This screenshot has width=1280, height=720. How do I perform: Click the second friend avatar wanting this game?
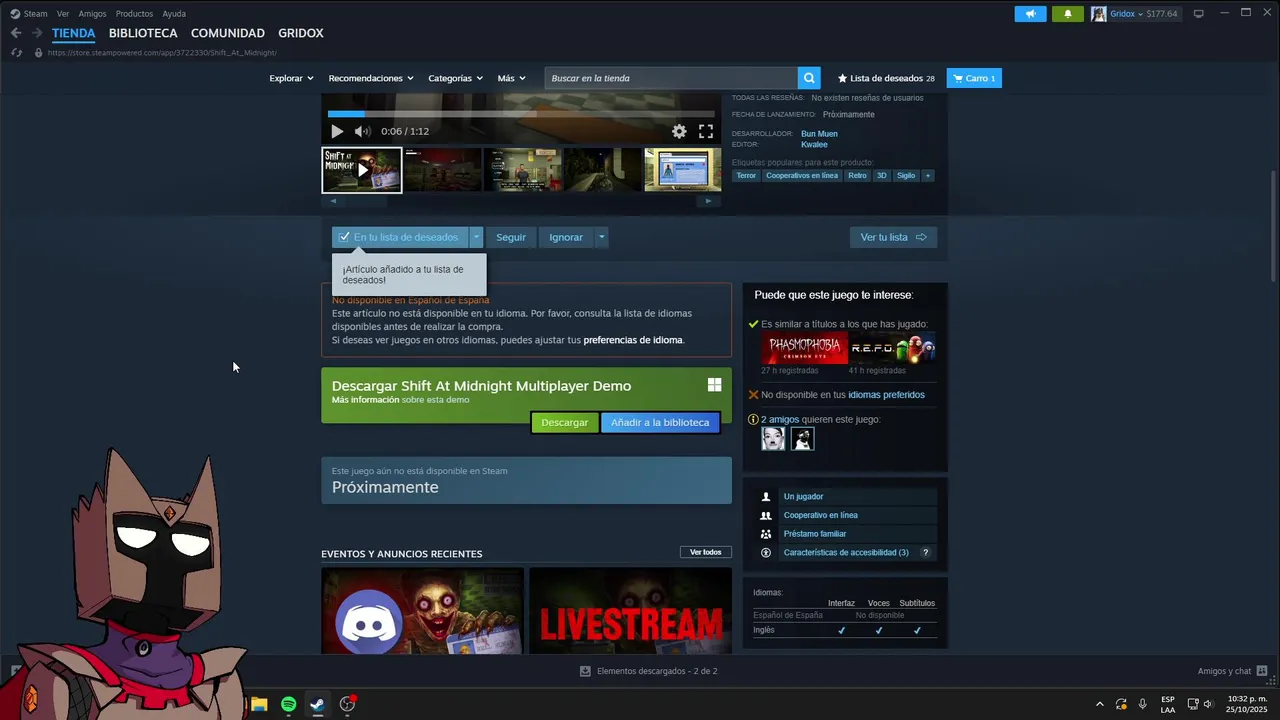click(x=802, y=438)
